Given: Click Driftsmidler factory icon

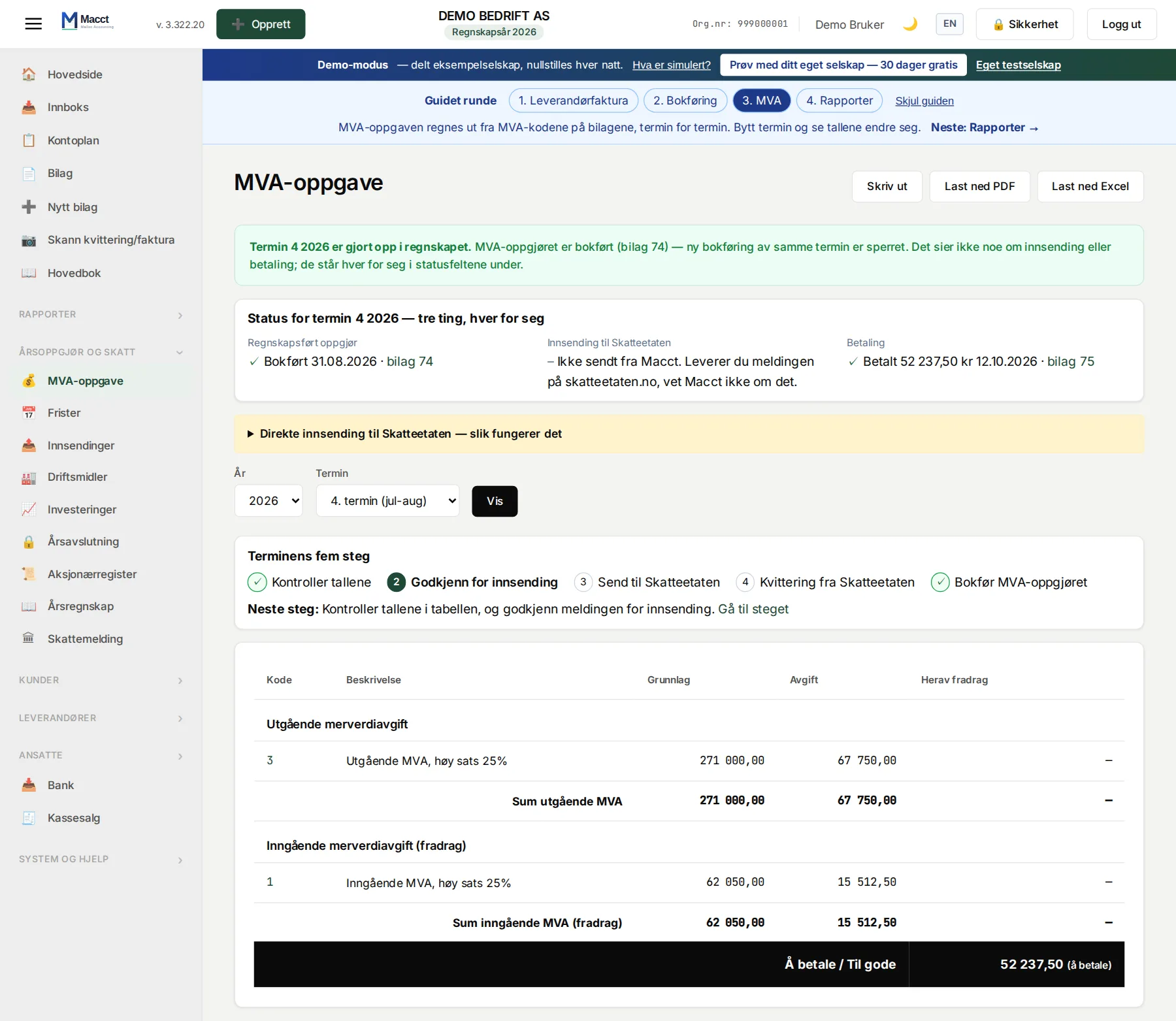Looking at the screenshot, I should coord(29,477).
